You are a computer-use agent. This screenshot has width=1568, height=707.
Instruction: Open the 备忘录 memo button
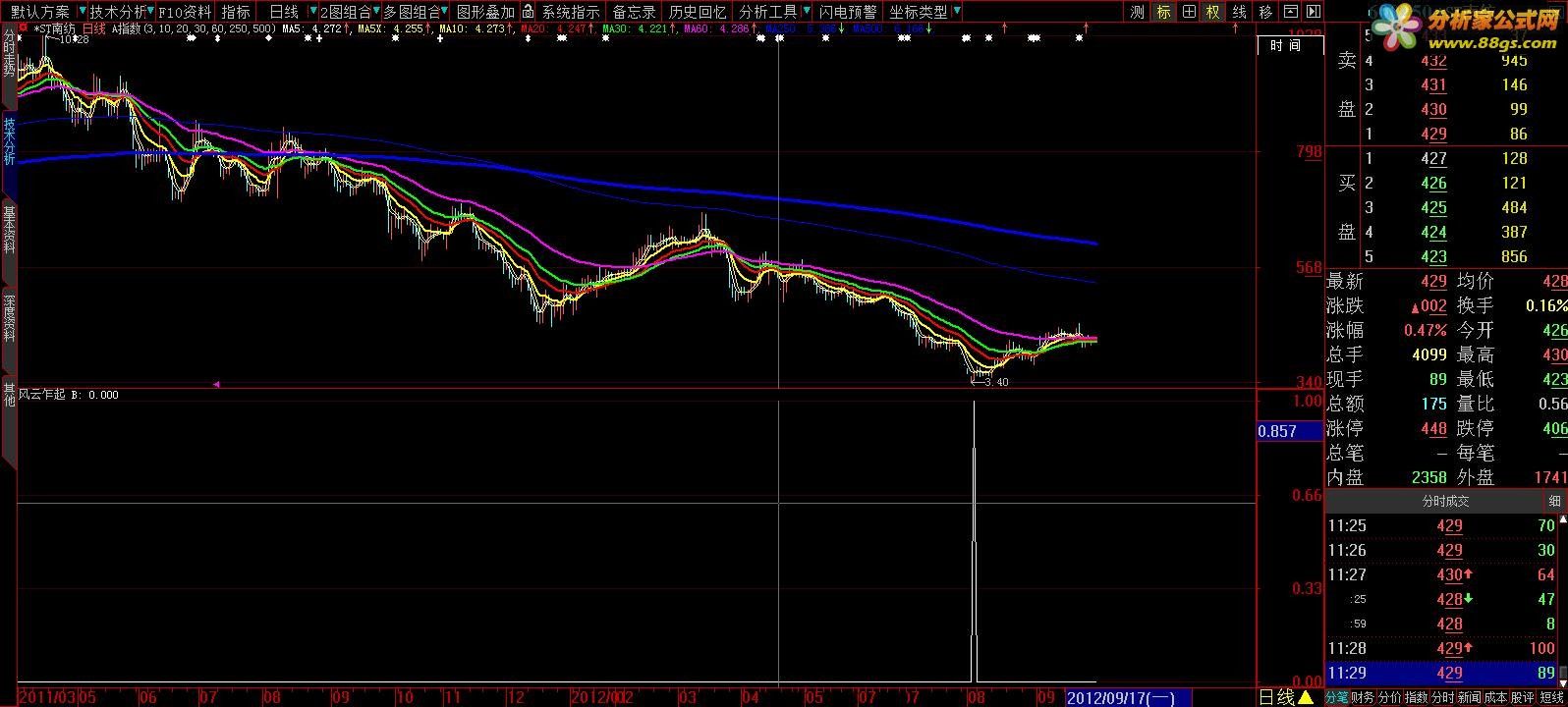click(634, 12)
